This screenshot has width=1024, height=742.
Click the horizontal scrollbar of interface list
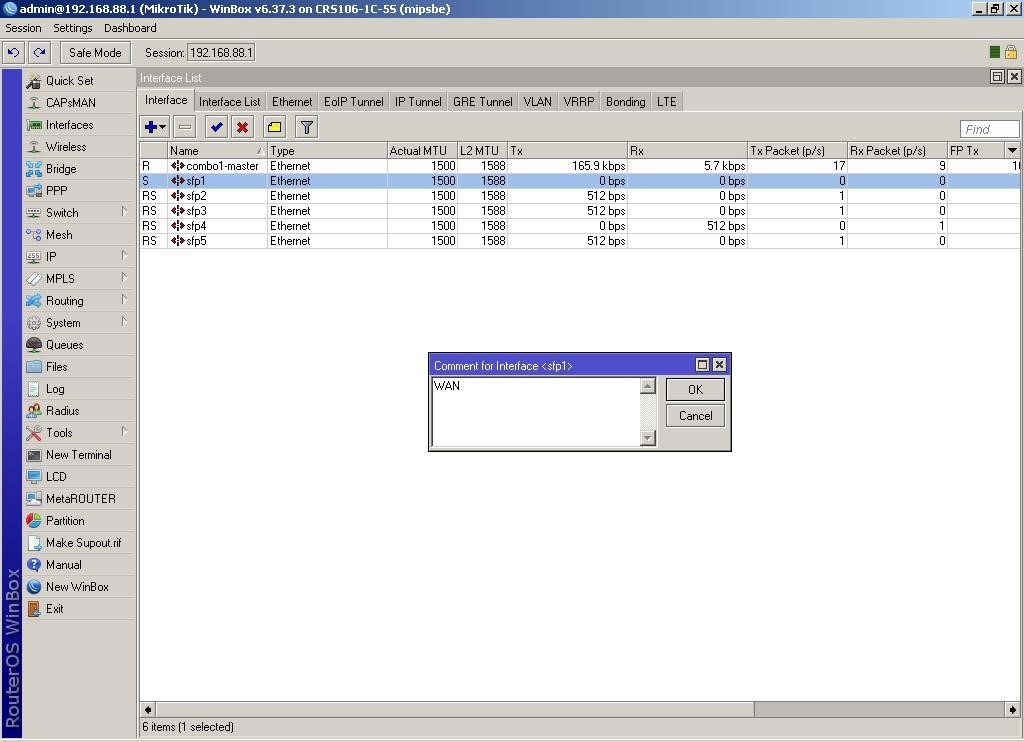click(450, 709)
